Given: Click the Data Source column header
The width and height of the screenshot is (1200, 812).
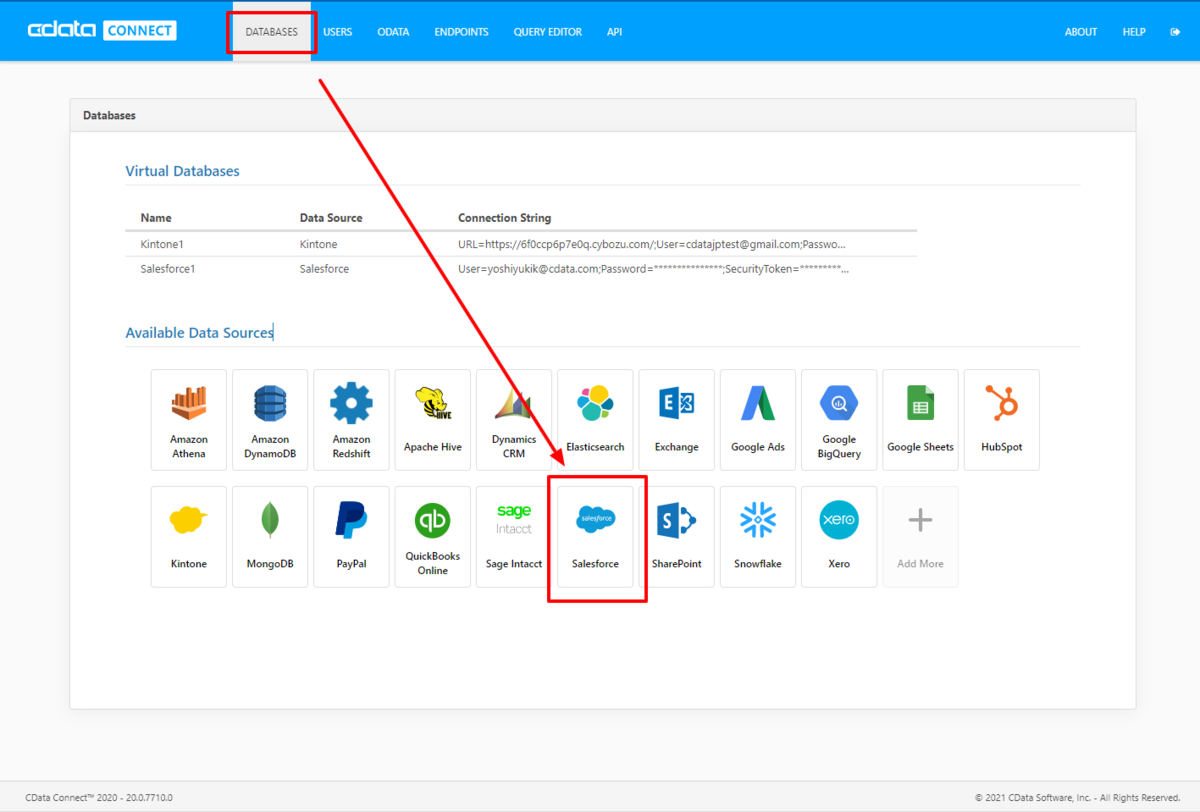Looking at the screenshot, I should click(x=331, y=218).
